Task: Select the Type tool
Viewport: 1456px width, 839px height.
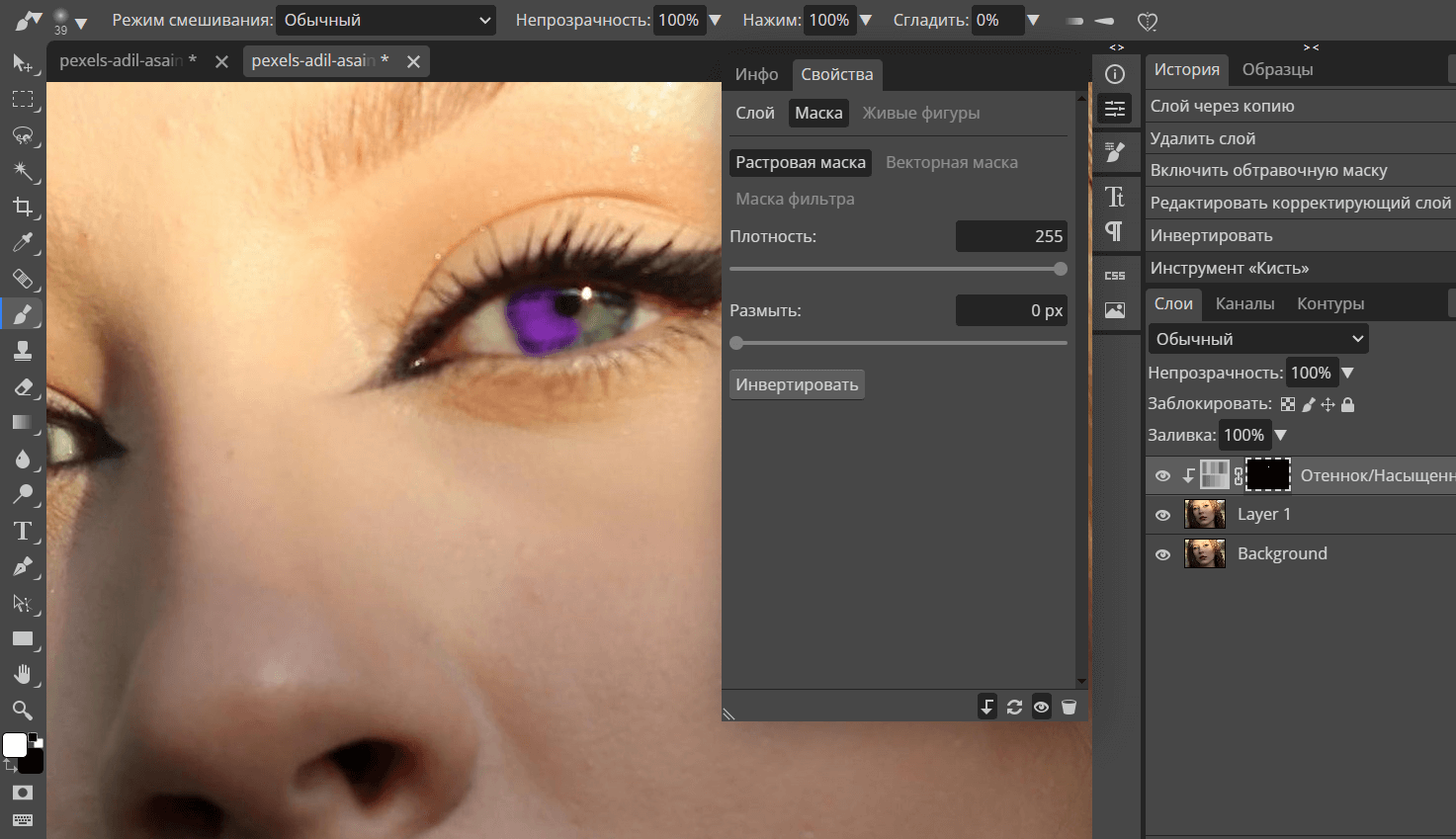Action: pos(22,531)
